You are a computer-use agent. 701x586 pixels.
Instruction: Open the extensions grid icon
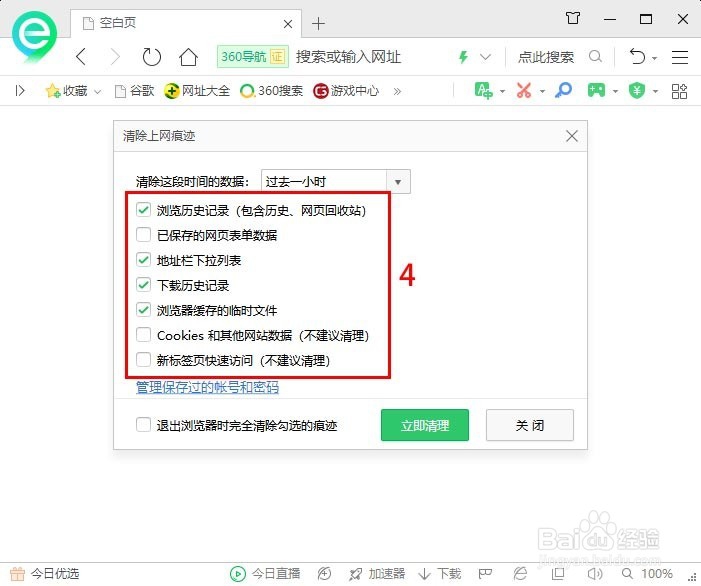point(679,91)
